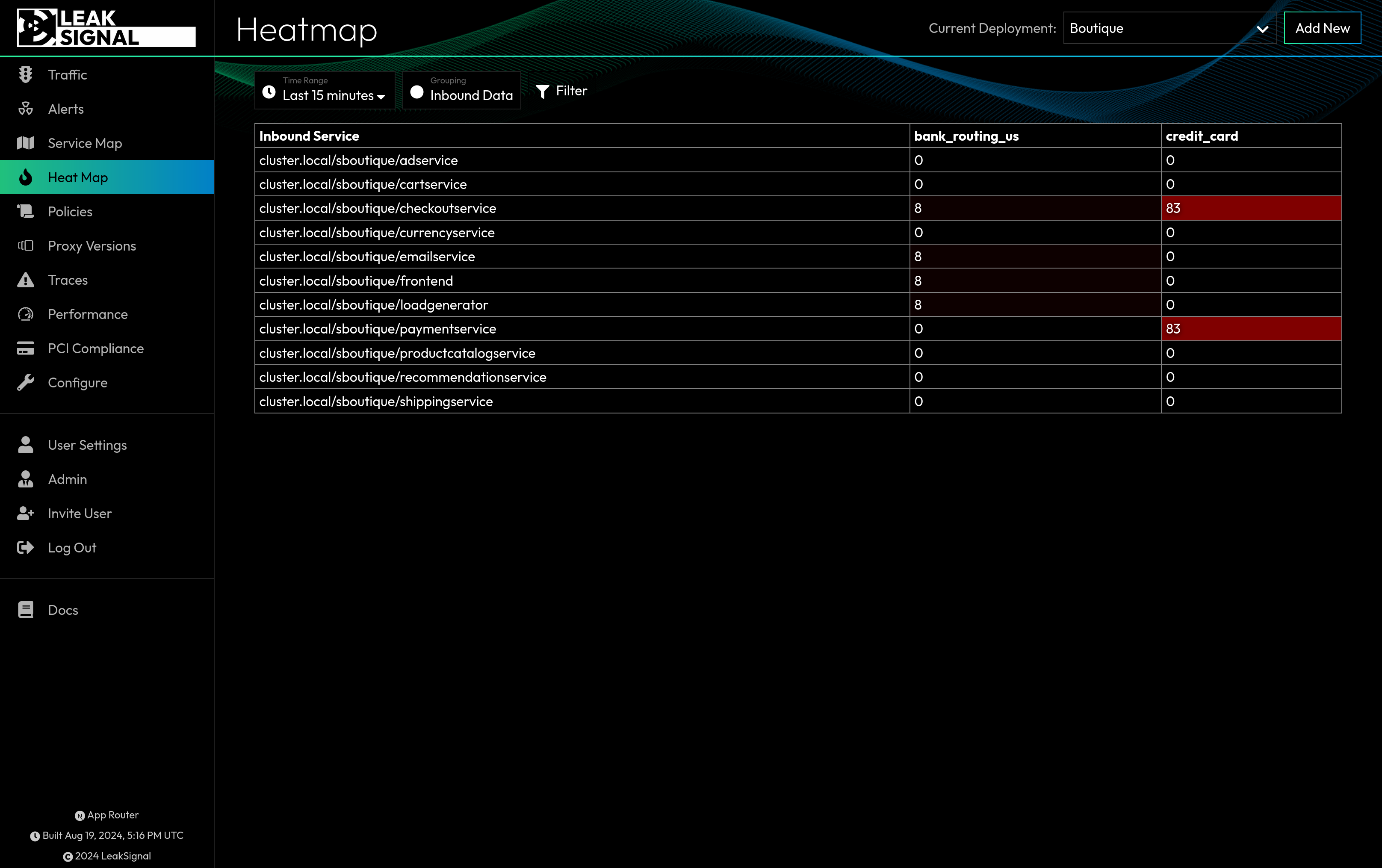Click the Admin user-tie icon
This screenshot has width=1382, height=868.
click(25, 479)
